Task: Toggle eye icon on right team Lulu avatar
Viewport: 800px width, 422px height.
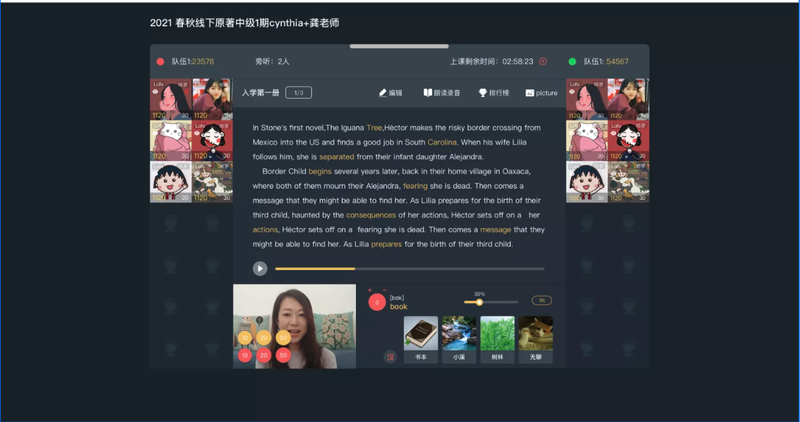Action: coord(571,91)
